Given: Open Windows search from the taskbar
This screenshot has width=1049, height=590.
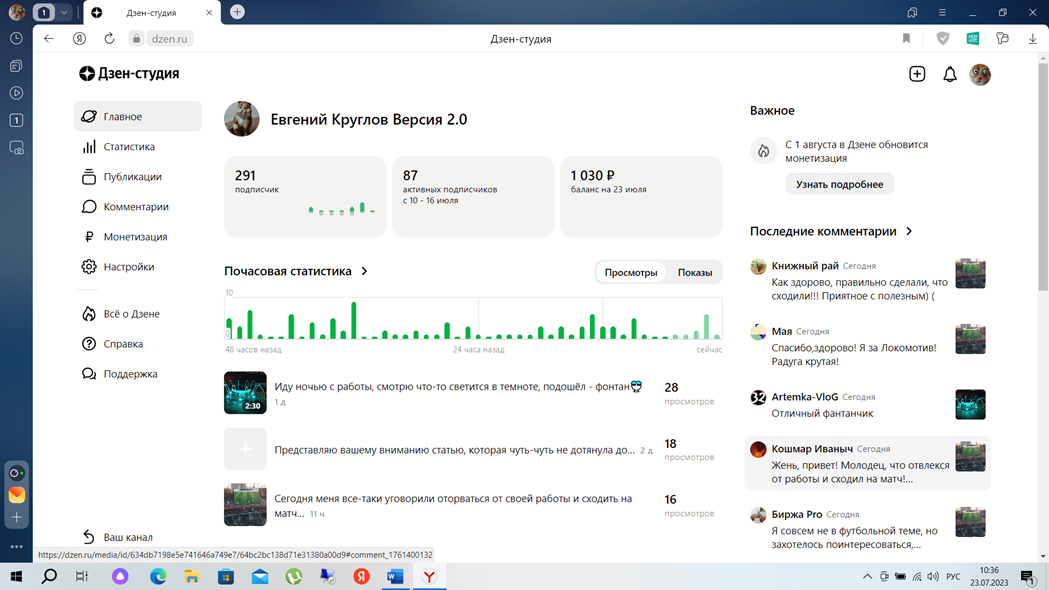Looking at the screenshot, I should pyautogui.click(x=49, y=576).
